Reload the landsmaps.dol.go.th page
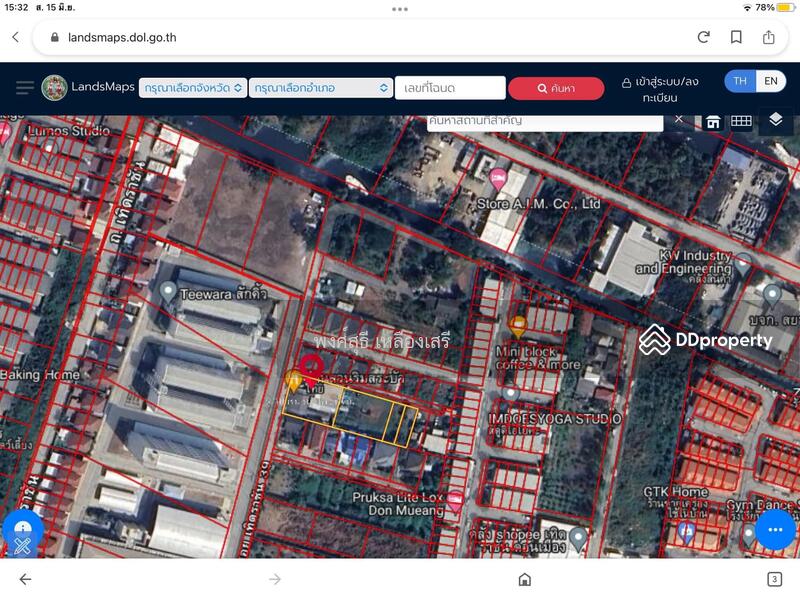This screenshot has width=800, height=600. pyautogui.click(x=704, y=37)
